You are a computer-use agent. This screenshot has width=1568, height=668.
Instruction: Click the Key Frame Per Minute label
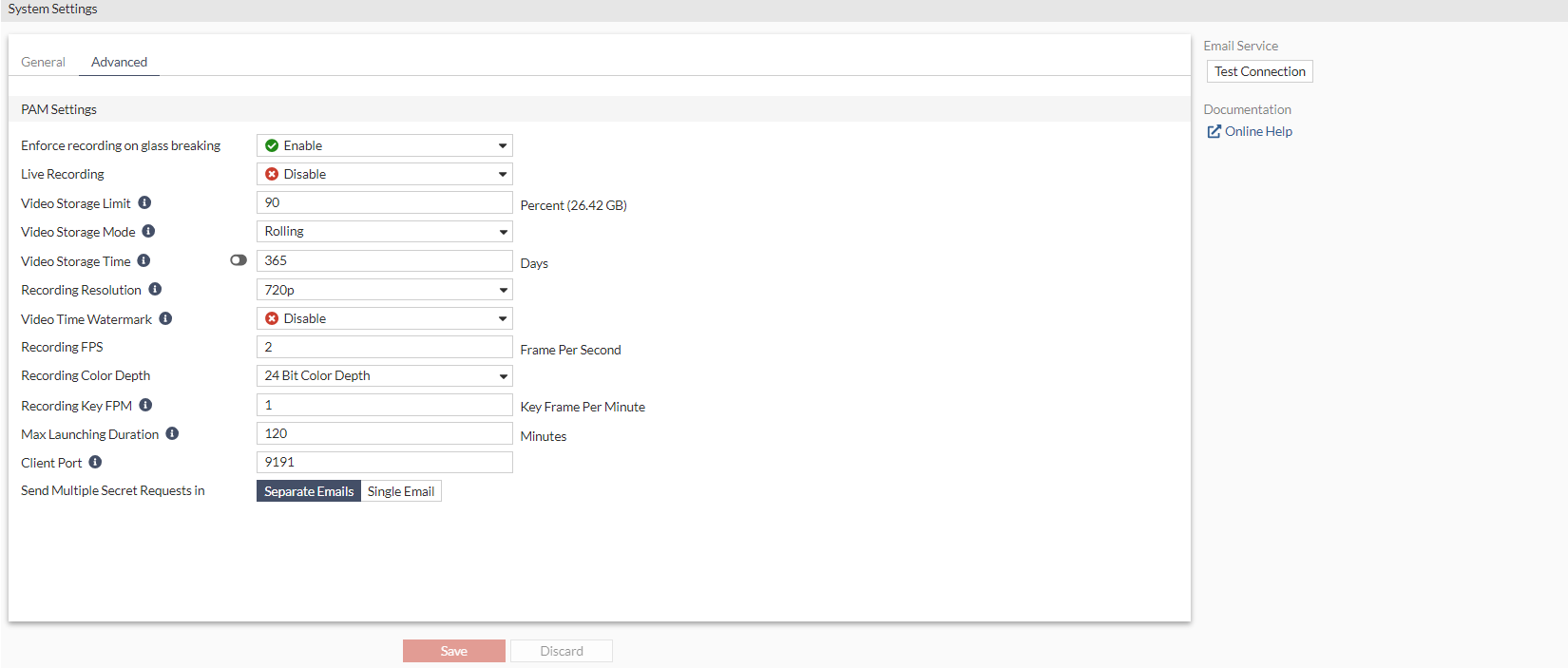tap(583, 407)
